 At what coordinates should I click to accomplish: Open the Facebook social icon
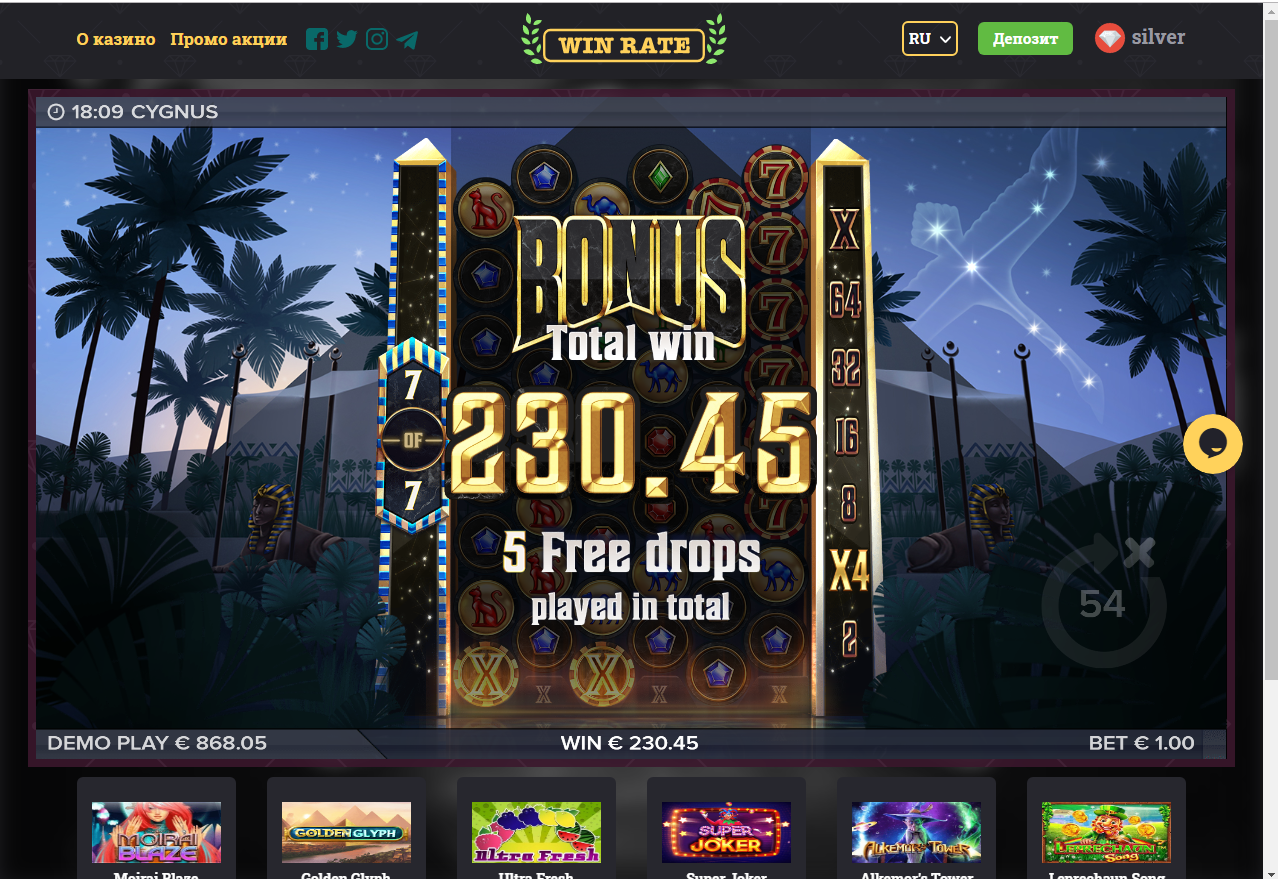point(317,39)
